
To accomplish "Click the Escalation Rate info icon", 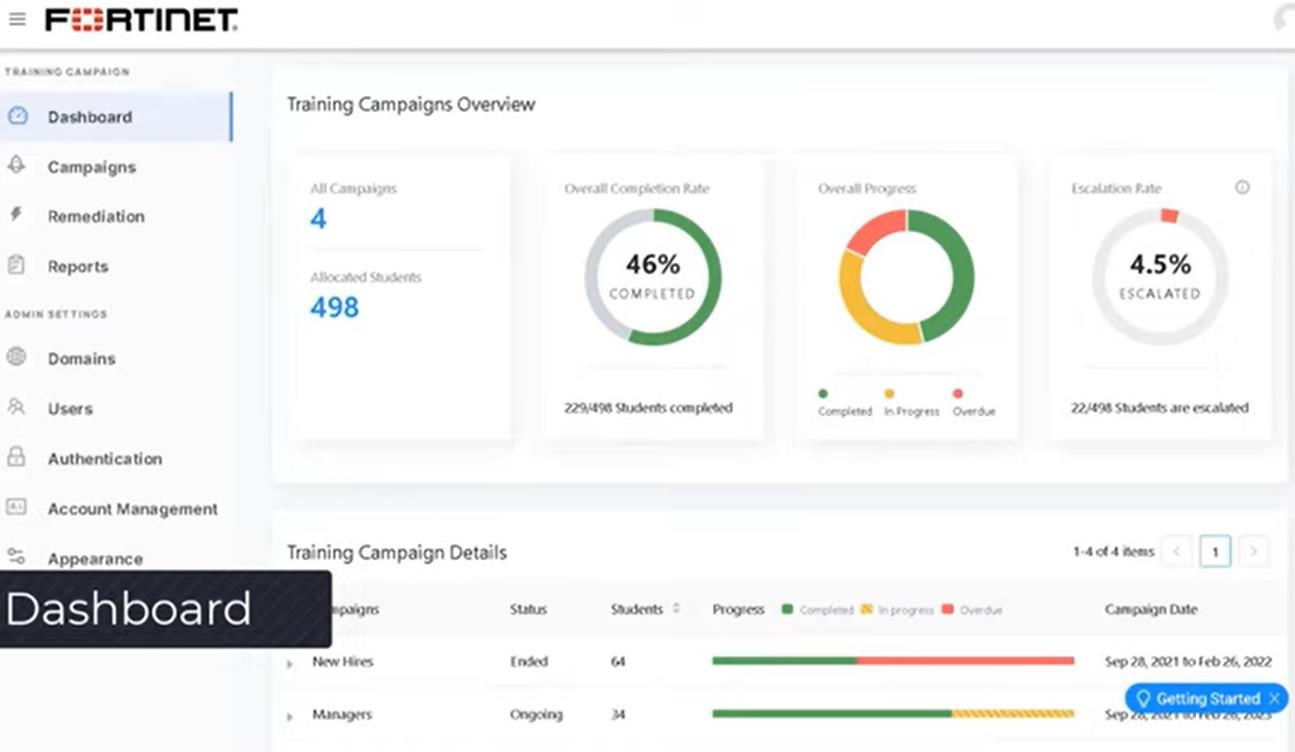I will (1242, 187).
